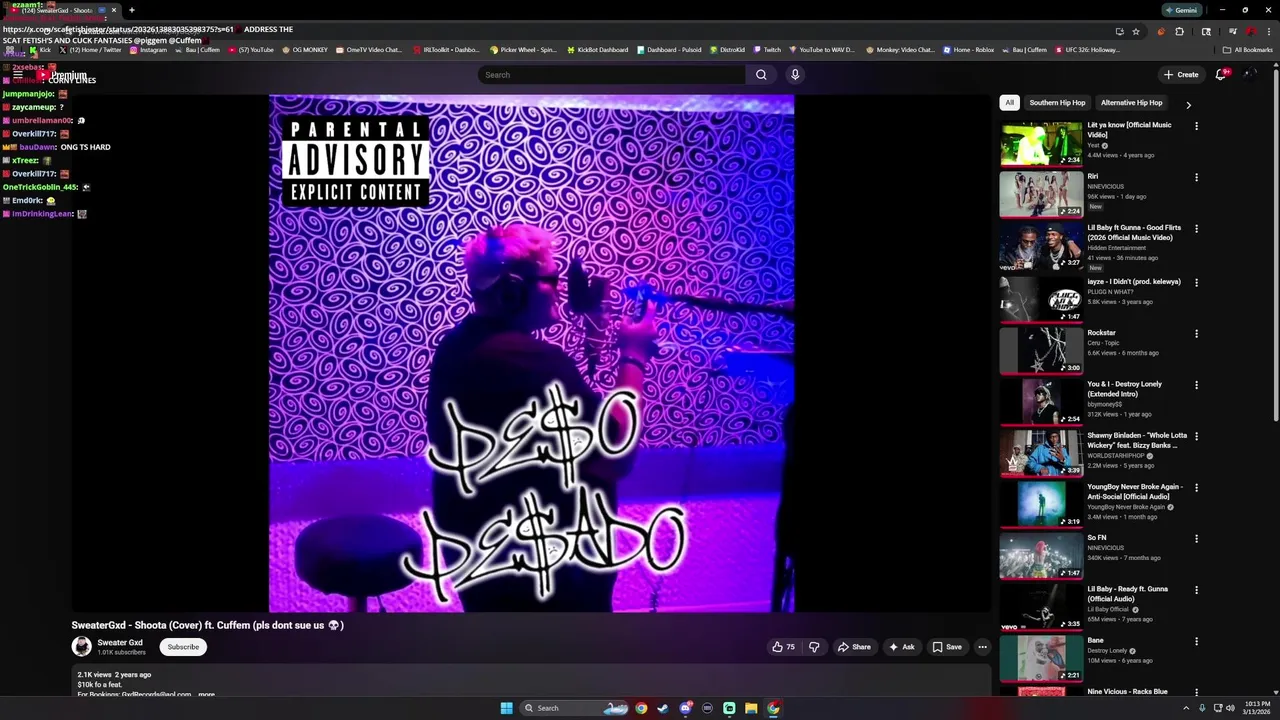Show hidden system tray icons
Image resolution: width=1280 pixels, height=720 pixels.
pos(1187,708)
